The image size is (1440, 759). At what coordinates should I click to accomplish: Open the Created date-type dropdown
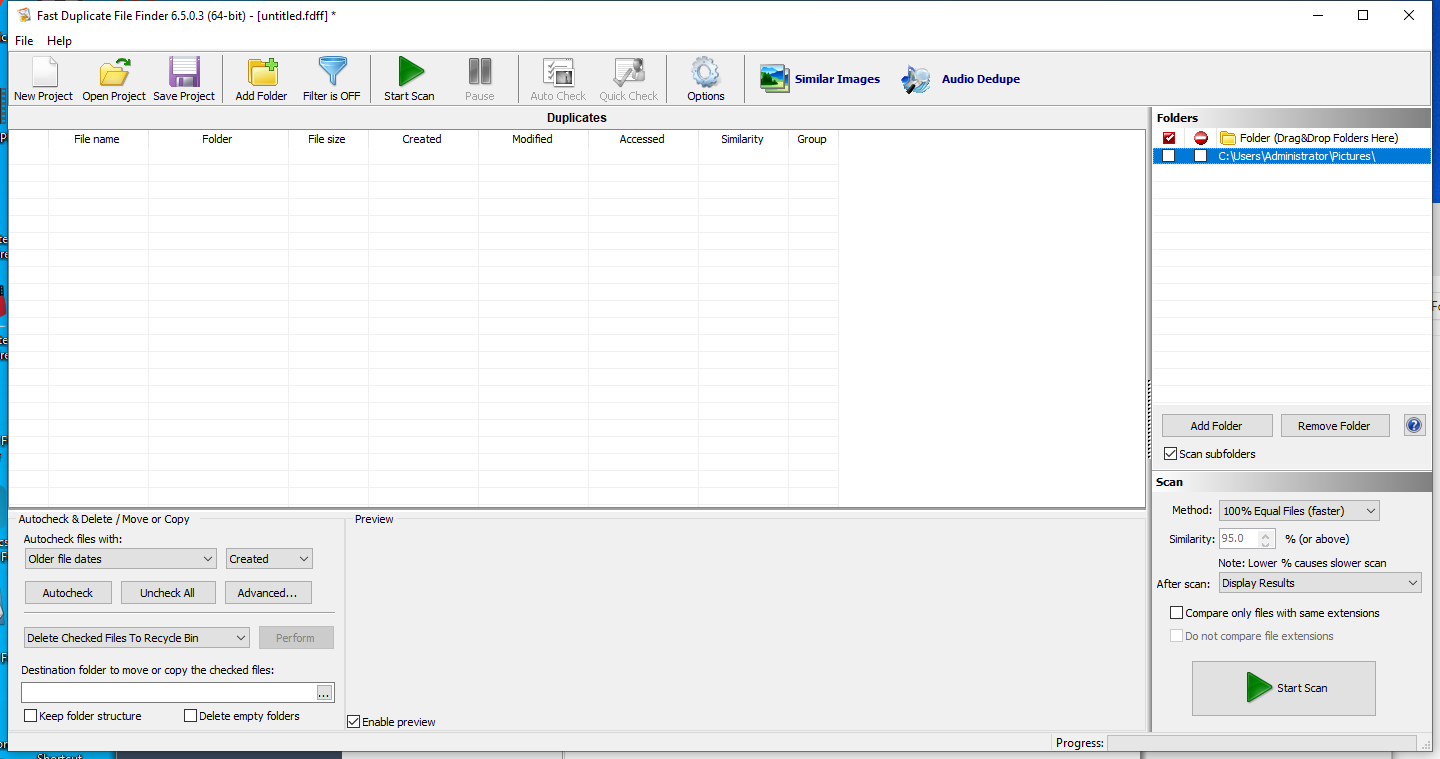coord(270,559)
